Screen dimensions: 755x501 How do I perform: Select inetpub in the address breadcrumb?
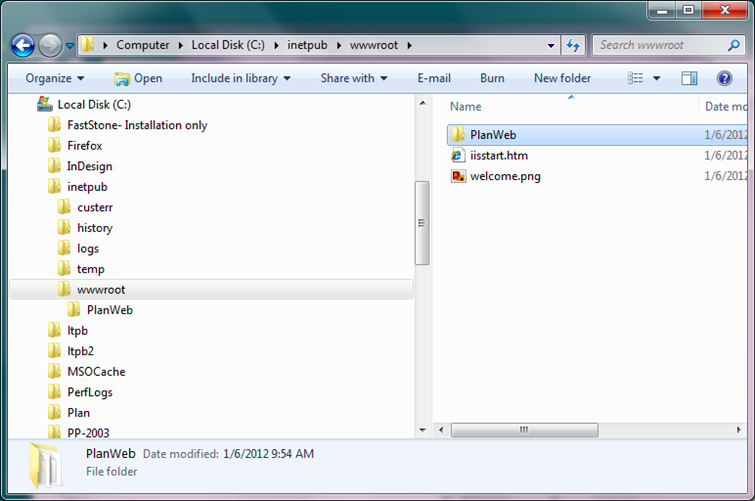click(307, 45)
